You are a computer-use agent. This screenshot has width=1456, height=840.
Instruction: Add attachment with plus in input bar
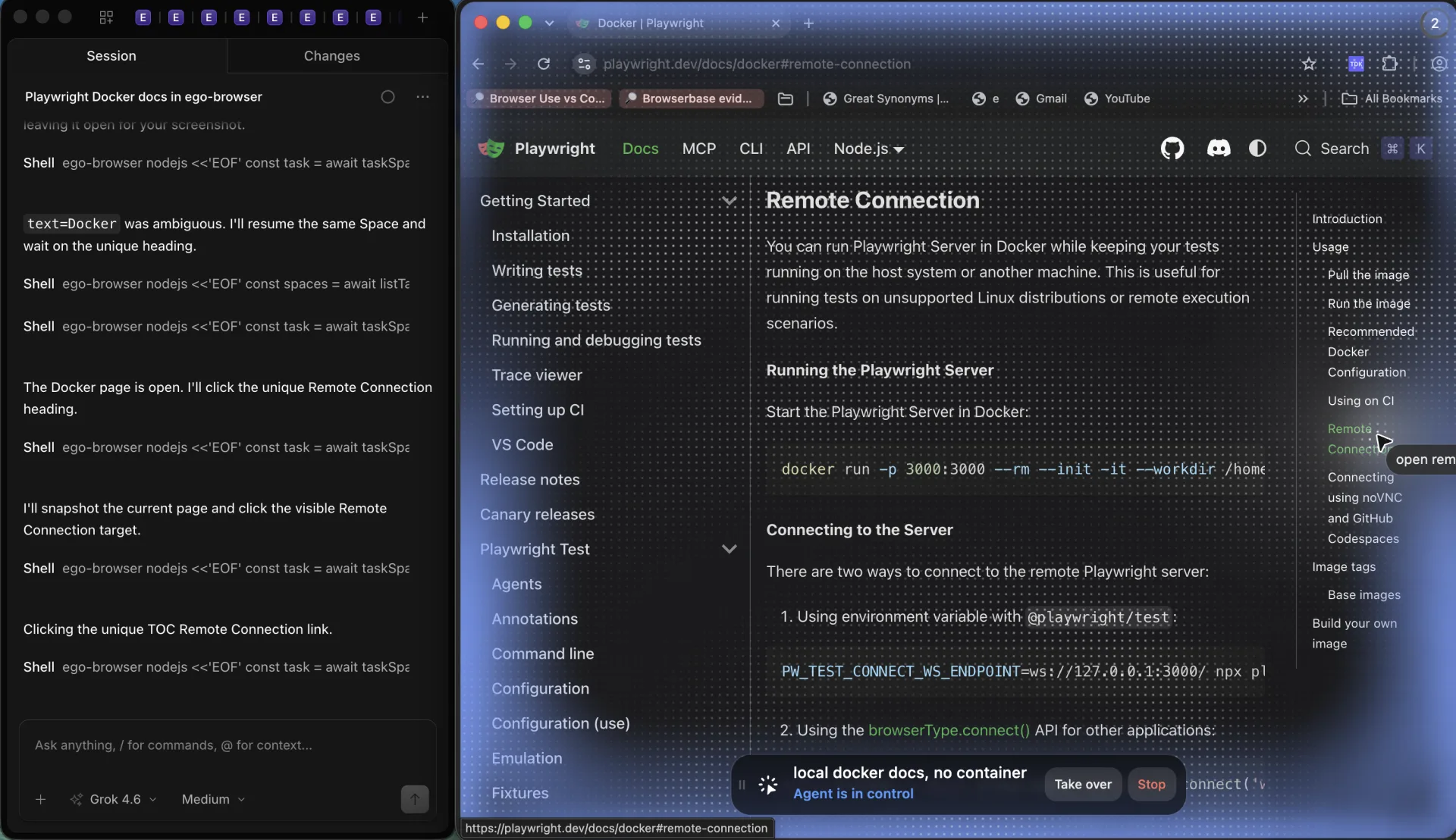click(41, 799)
